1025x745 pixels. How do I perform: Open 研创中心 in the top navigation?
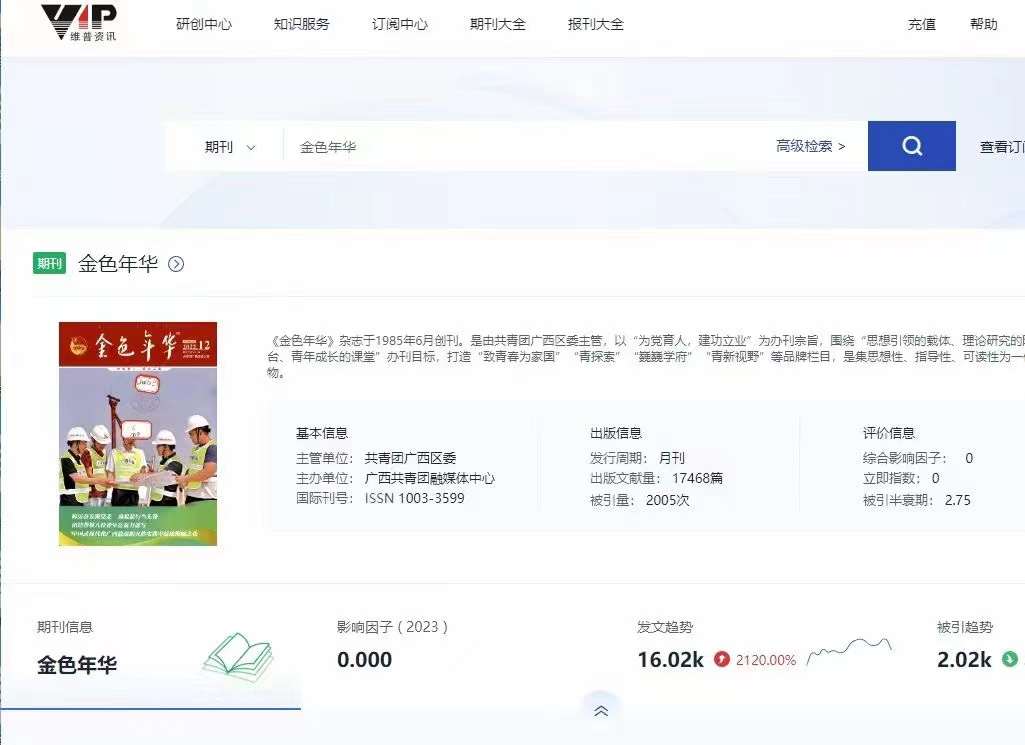[x=204, y=24]
